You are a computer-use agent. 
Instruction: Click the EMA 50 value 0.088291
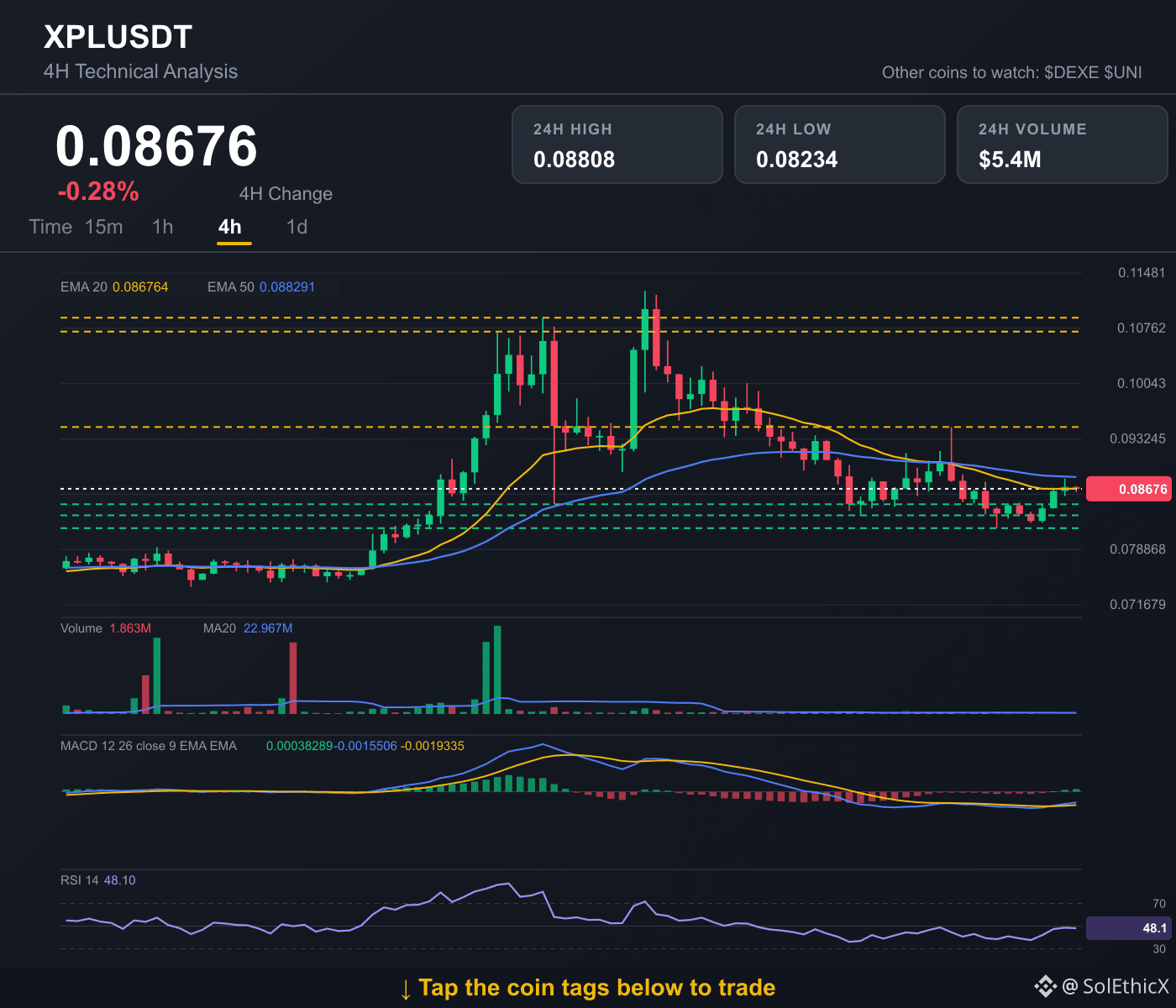(287, 287)
